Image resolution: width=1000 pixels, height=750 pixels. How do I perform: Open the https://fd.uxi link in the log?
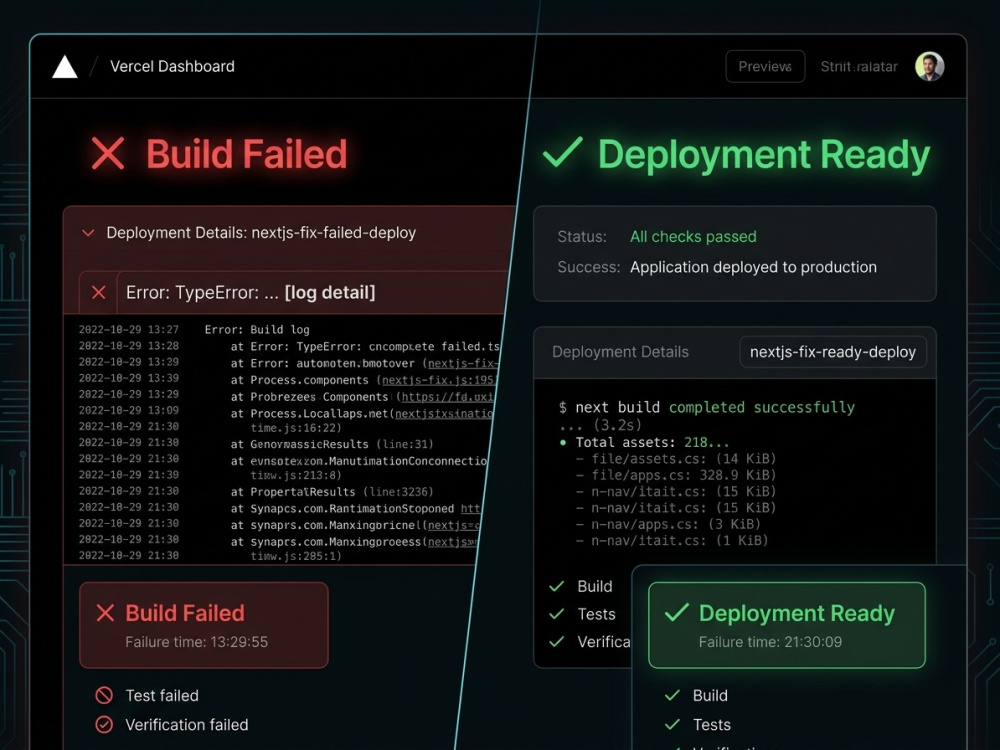click(446, 397)
